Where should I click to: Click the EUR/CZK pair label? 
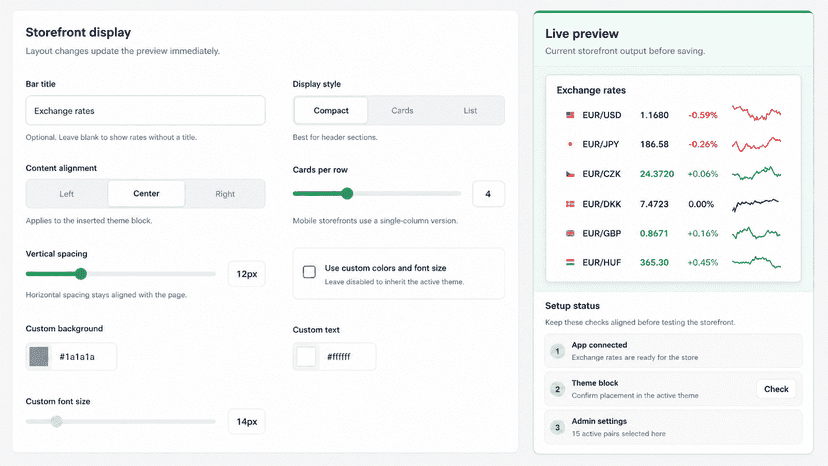601,174
